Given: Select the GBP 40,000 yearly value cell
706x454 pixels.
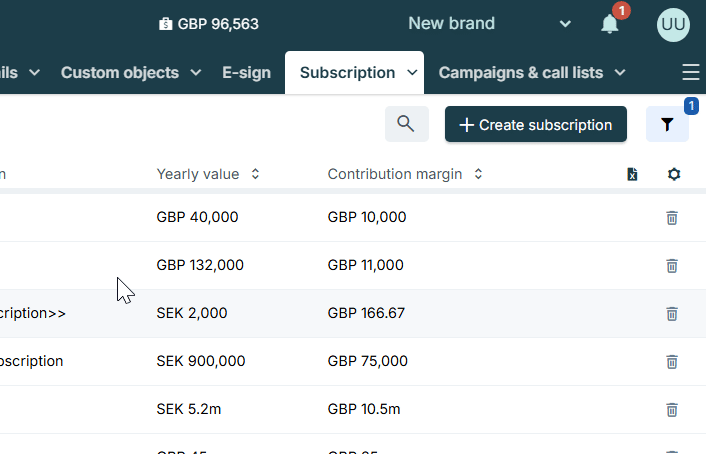Looking at the screenshot, I should [x=197, y=217].
